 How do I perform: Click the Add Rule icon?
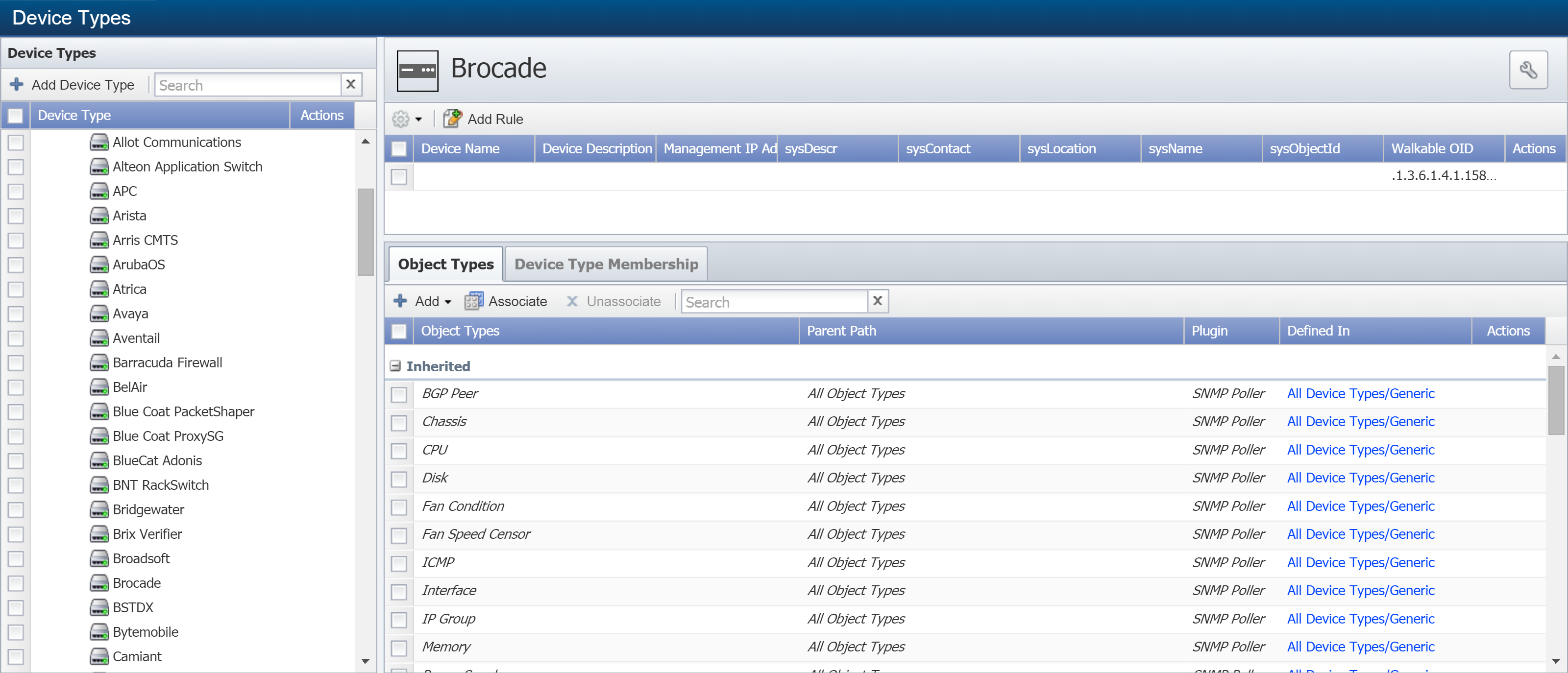tap(452, 119)
